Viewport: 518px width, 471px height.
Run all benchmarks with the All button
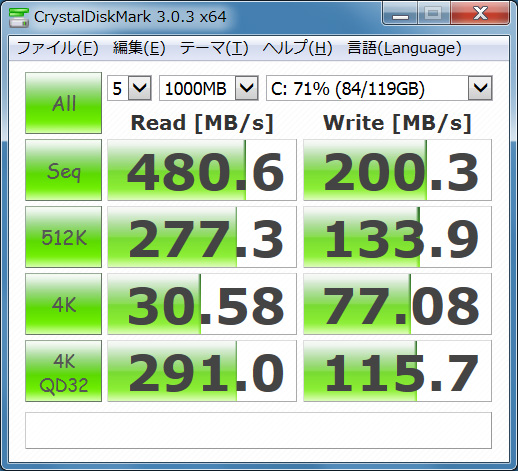(x=63, y=103)
